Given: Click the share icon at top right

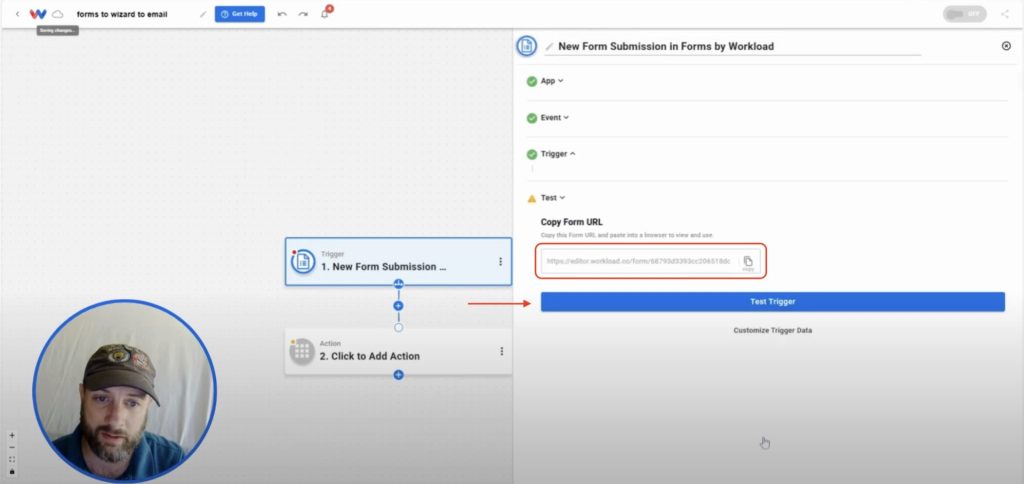Looking at the screenshot, I should pos(1004,14).
